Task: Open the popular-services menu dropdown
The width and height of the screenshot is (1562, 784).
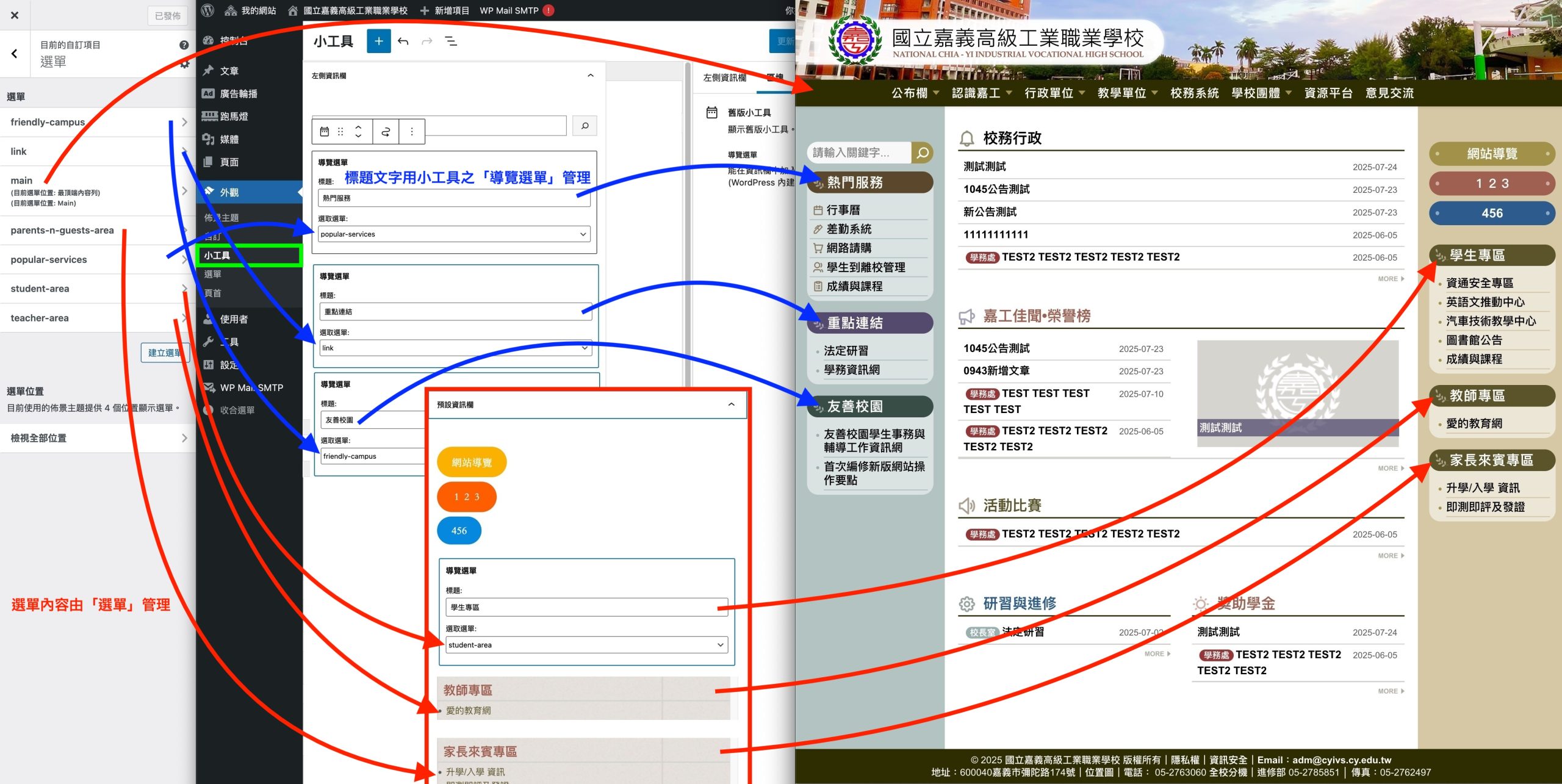Action: [454, 234]
